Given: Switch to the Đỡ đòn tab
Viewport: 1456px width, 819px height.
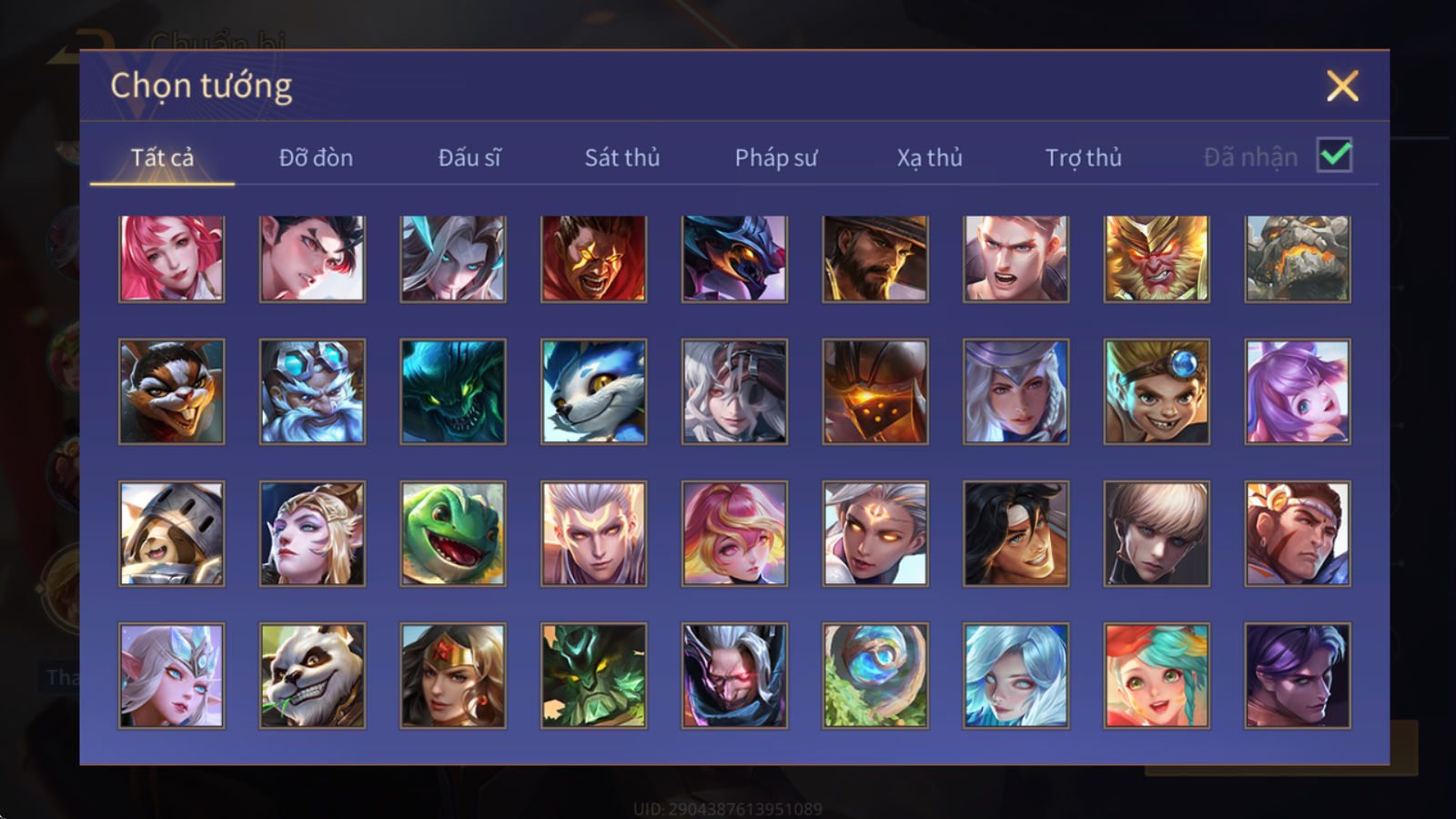Looking at the screenshot, I should [x=316, y=157].
